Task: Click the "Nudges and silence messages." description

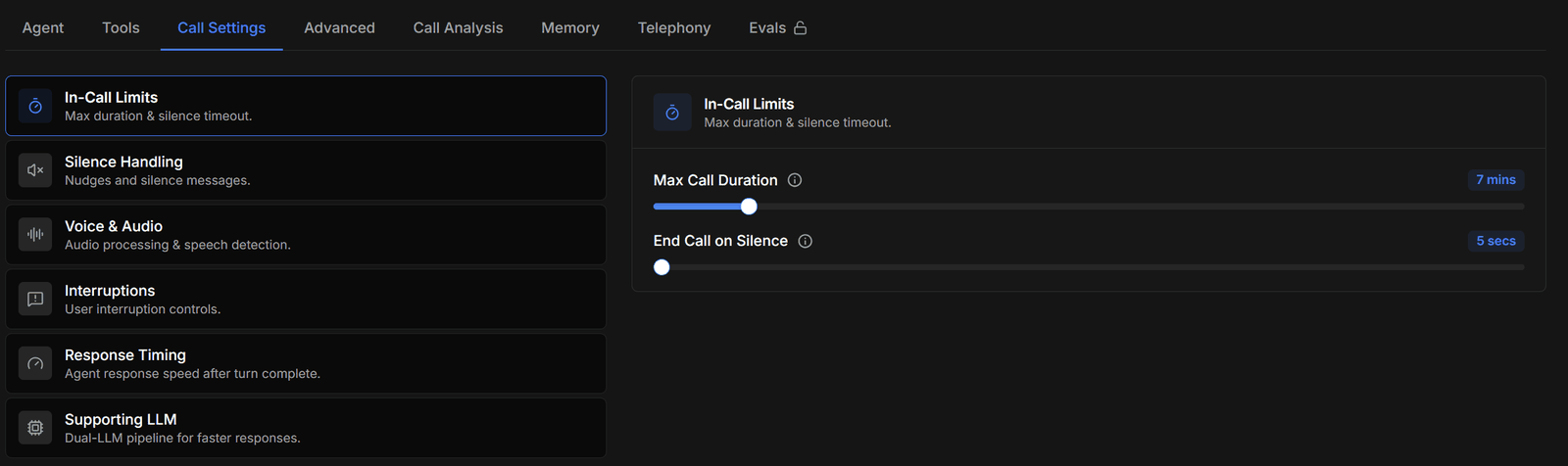Action: tap(158, 180)
